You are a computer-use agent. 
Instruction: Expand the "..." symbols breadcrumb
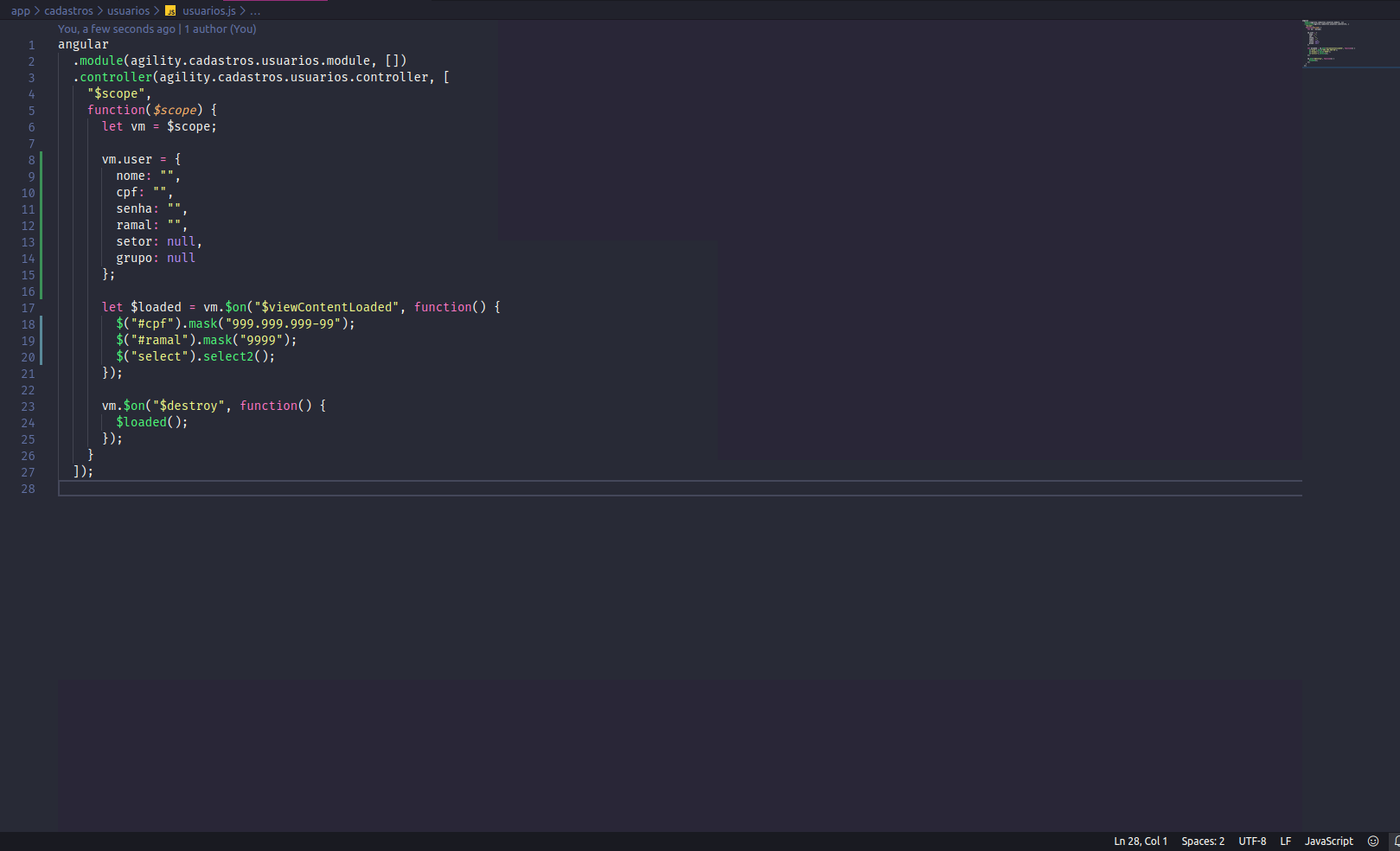[254, 10]
